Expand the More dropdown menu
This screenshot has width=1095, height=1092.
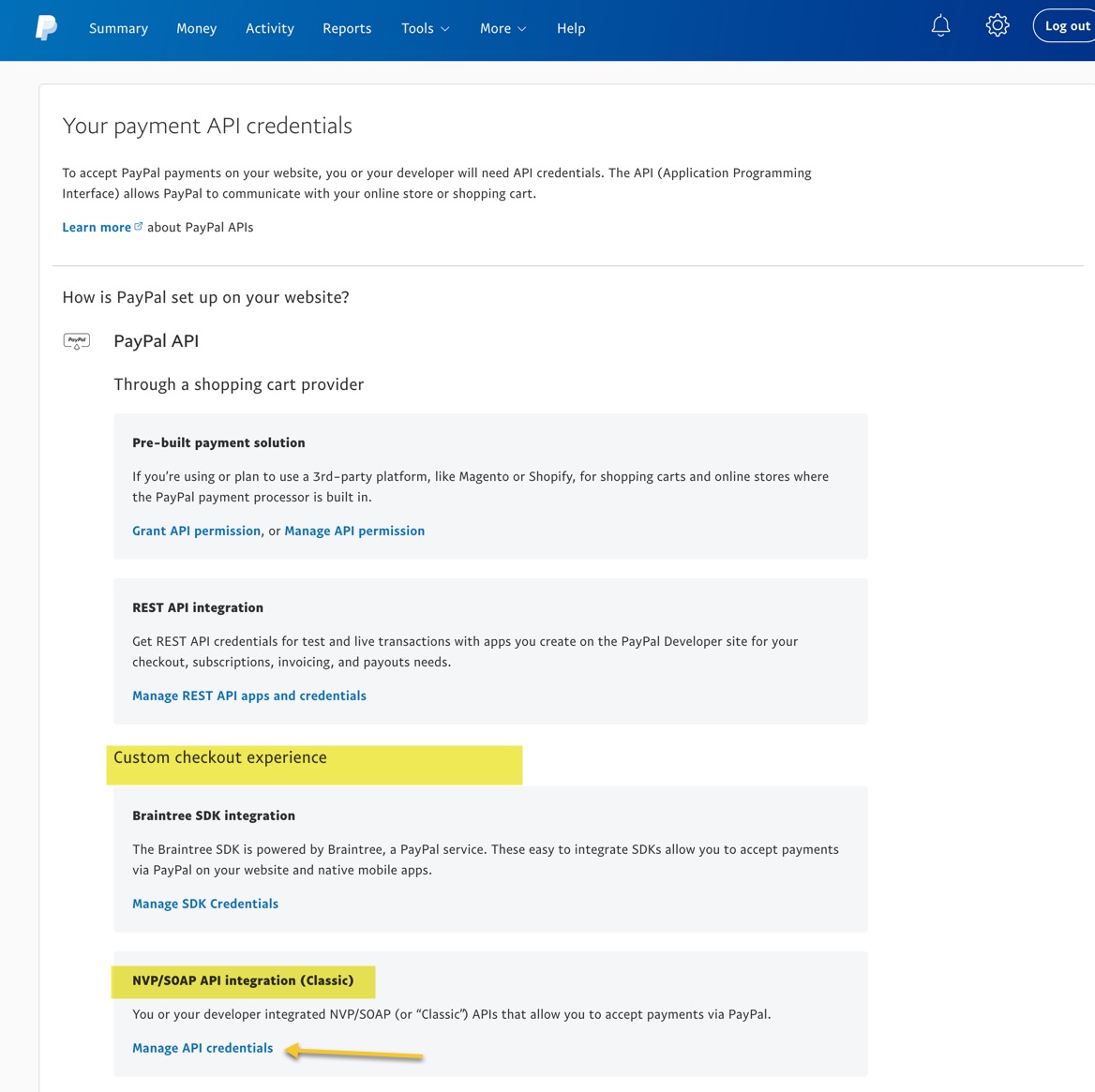[502, 29]
